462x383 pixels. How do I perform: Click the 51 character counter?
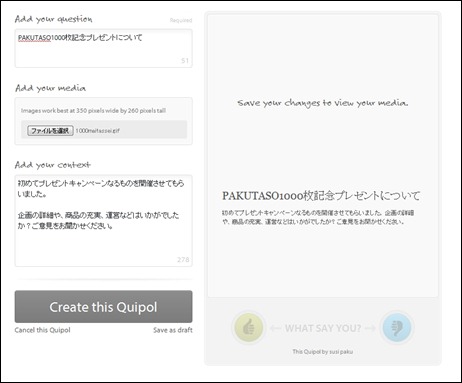(x=185, y=61)
